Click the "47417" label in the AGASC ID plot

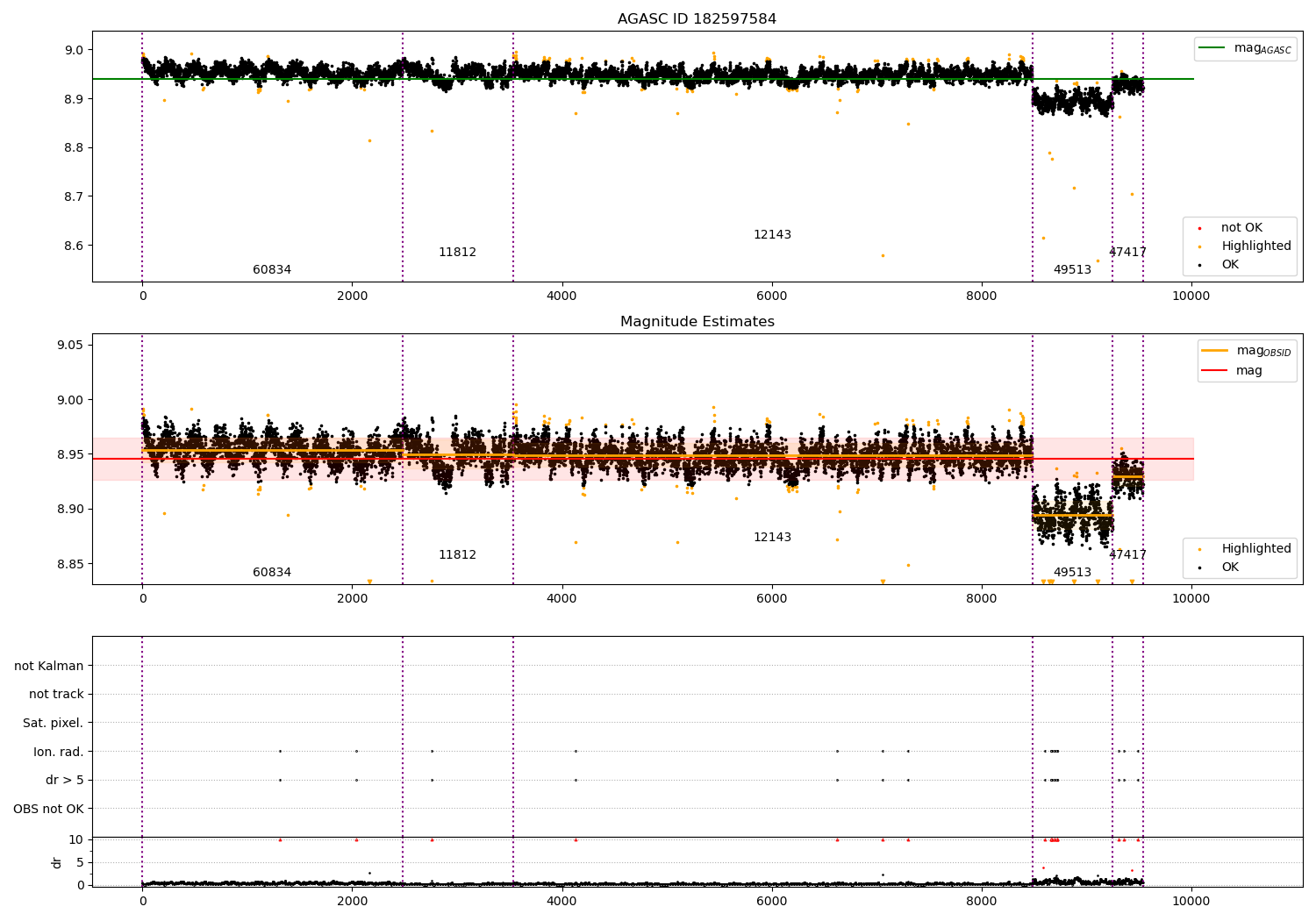point(1127,253)
